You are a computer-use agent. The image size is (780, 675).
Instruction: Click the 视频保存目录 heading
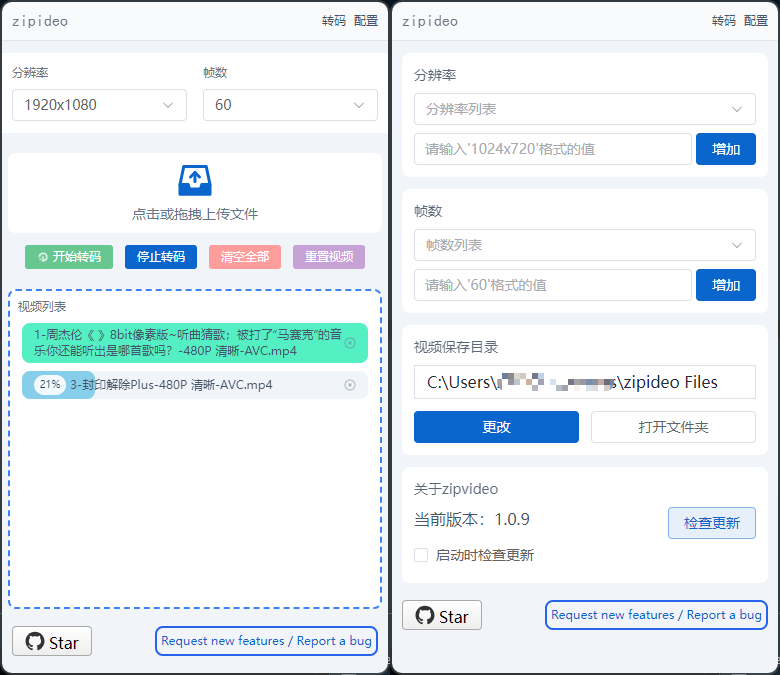(x=456, y=347)
